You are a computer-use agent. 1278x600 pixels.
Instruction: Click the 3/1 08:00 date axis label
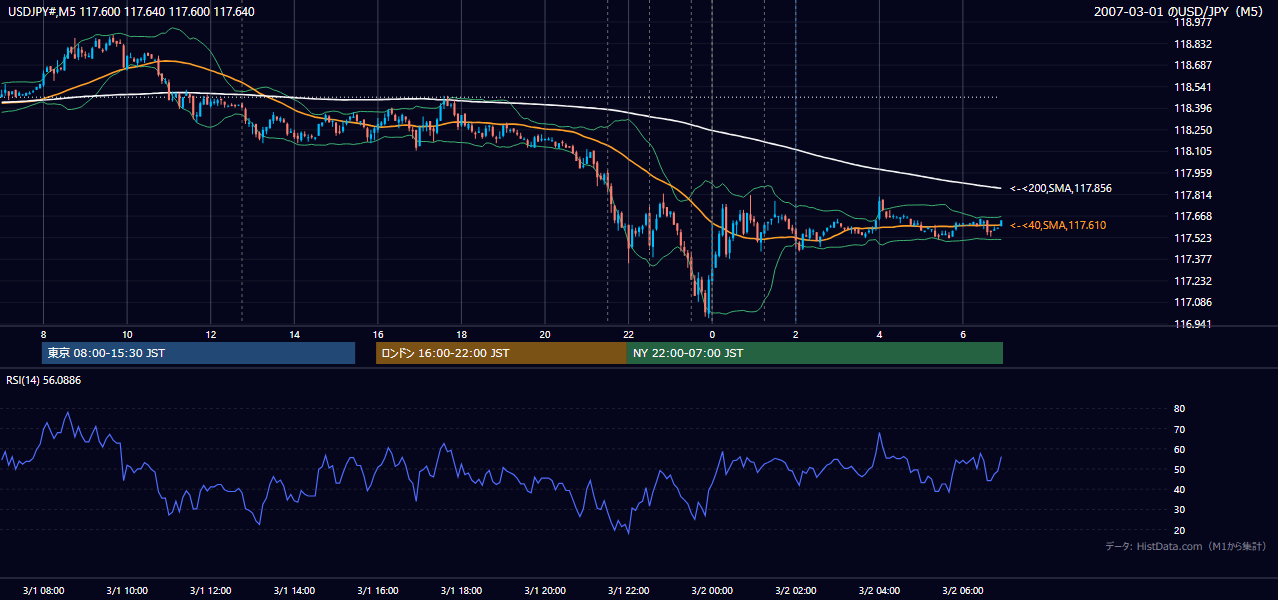(x=43, y=590)
